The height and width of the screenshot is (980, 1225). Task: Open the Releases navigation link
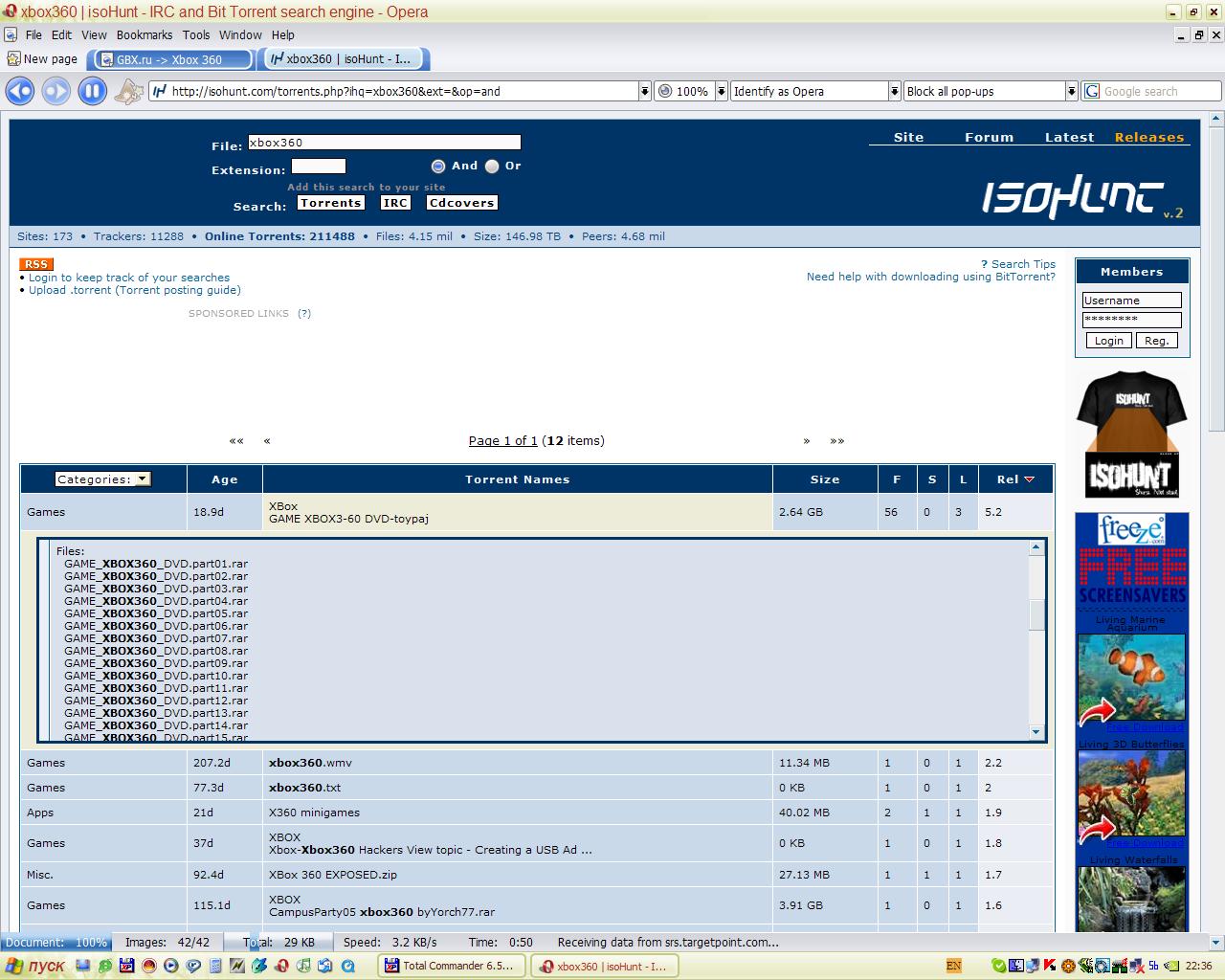click(1149, 138)
